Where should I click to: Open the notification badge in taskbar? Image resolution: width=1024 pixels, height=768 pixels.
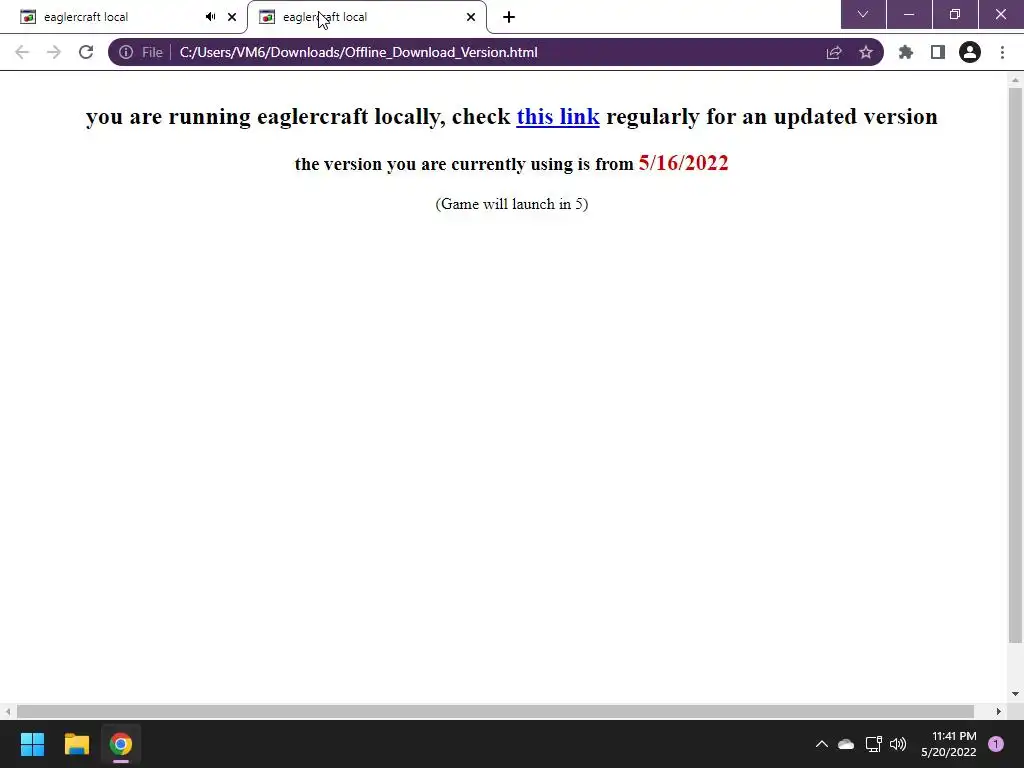point(996,744)
